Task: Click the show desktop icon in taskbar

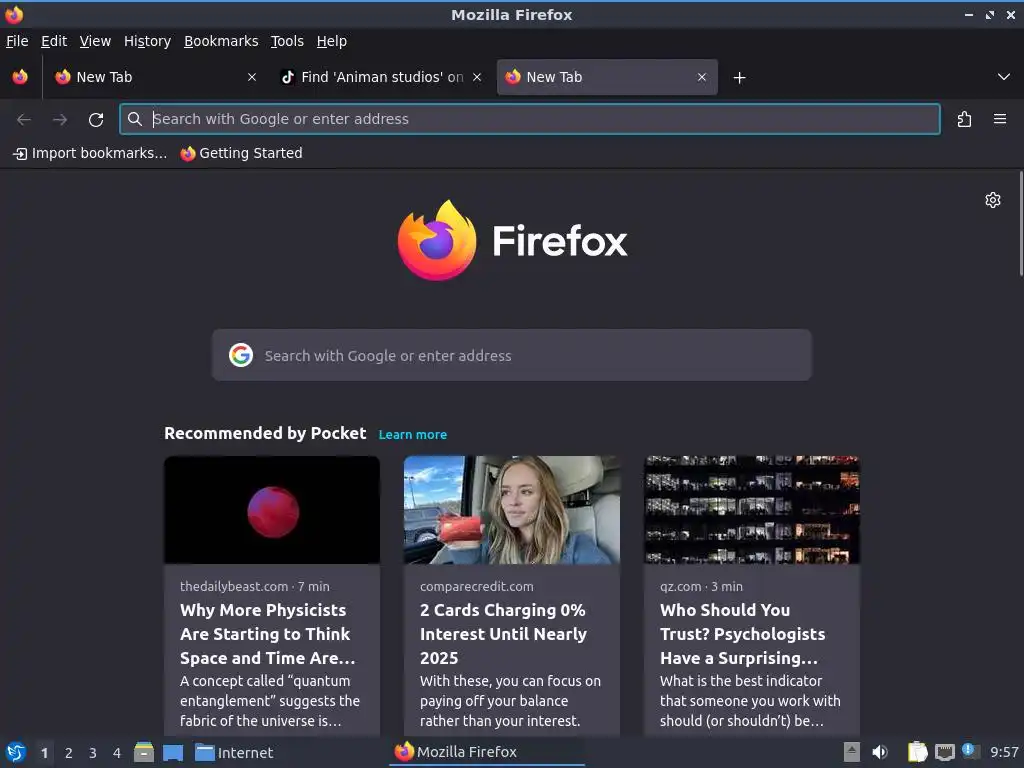Action: pos(172,752)
